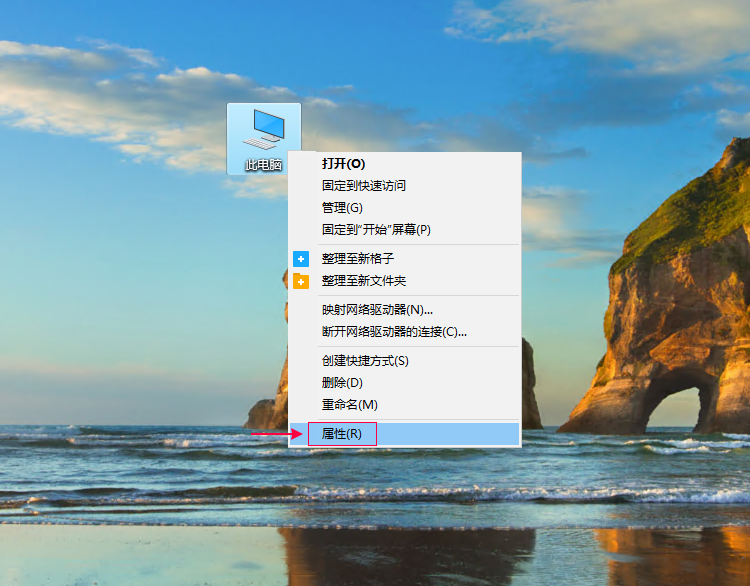Select 整理至新格子 menu item
Screen dimensions: 750x586
coord(405,259)
